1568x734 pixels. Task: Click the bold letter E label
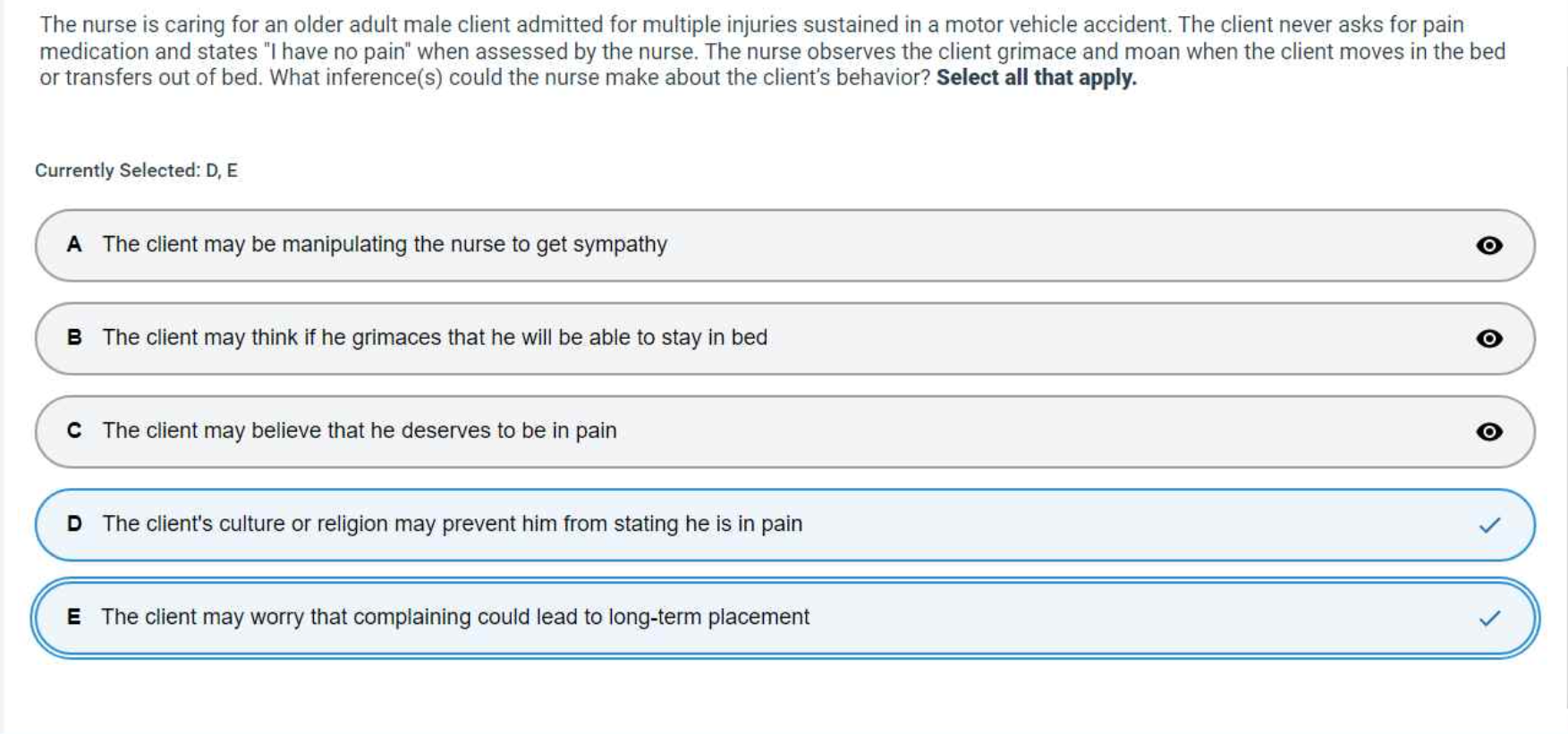pyautogui.click(x=74, y=617)
